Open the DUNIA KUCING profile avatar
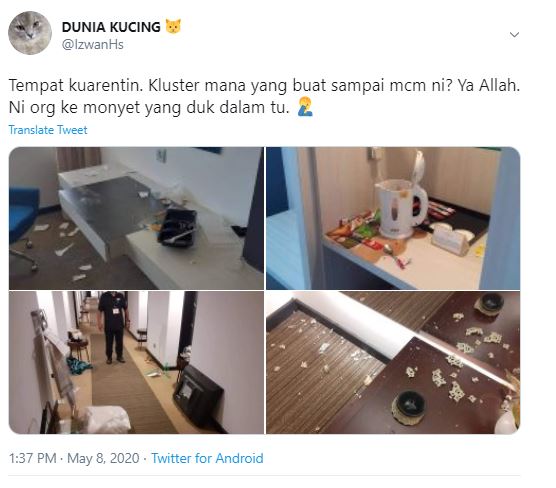 click(30, 33)
